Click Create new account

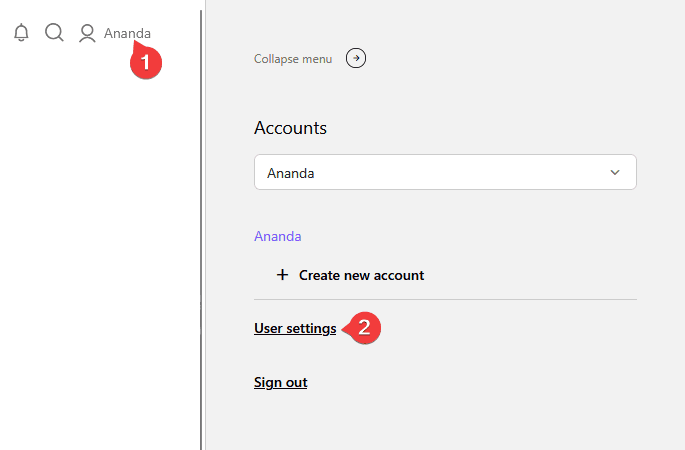[x=361, y=275]
